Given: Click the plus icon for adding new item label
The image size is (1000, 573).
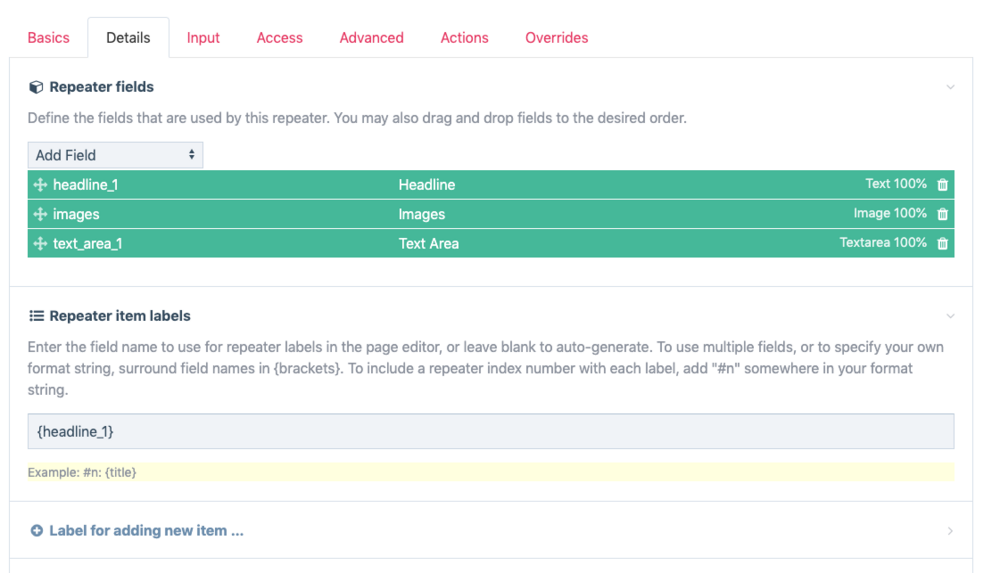Looking at the screenshot, I should coord(36,531).
